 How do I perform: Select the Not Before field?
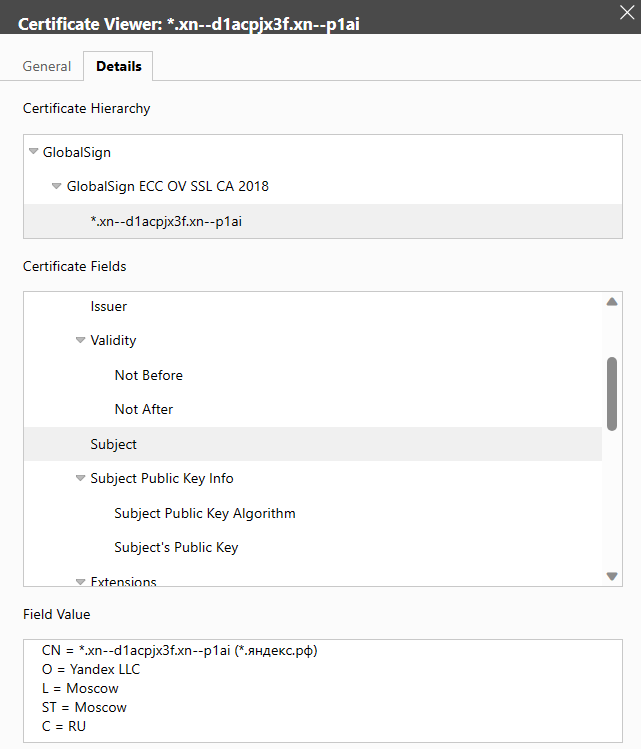(148, 376)
